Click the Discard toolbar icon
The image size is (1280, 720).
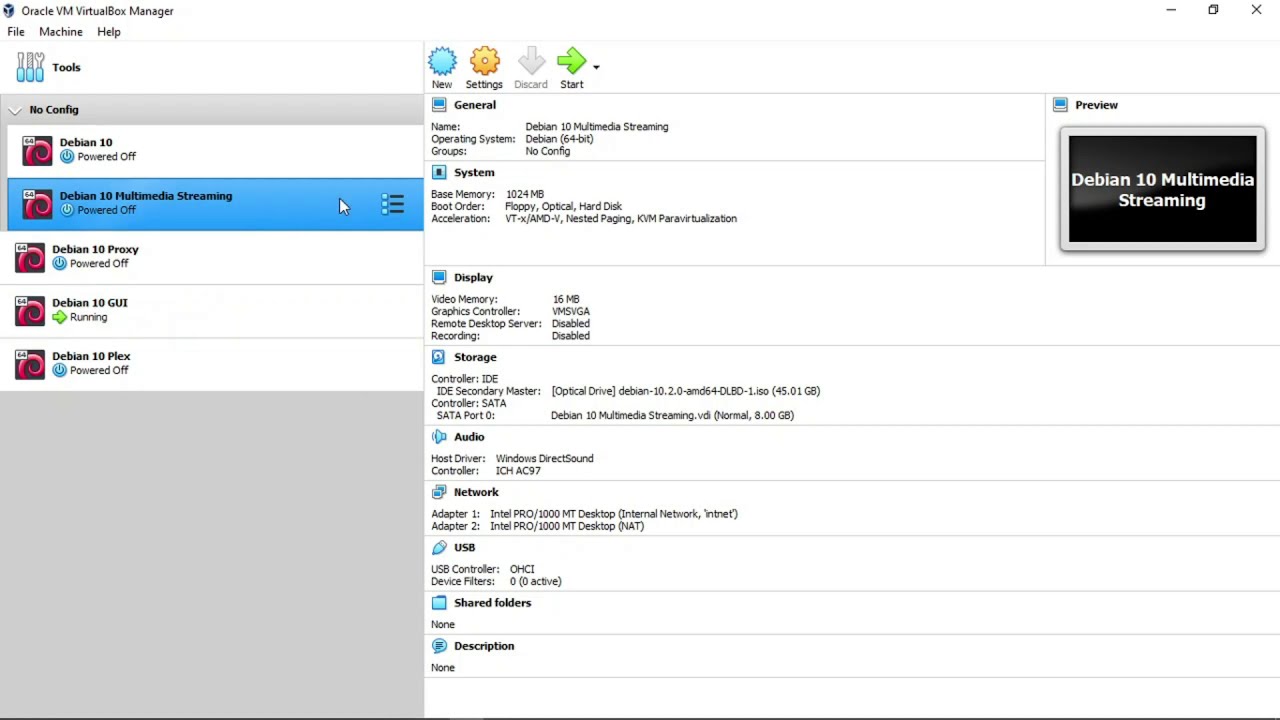pyautogui.click(x=531, y=62)
